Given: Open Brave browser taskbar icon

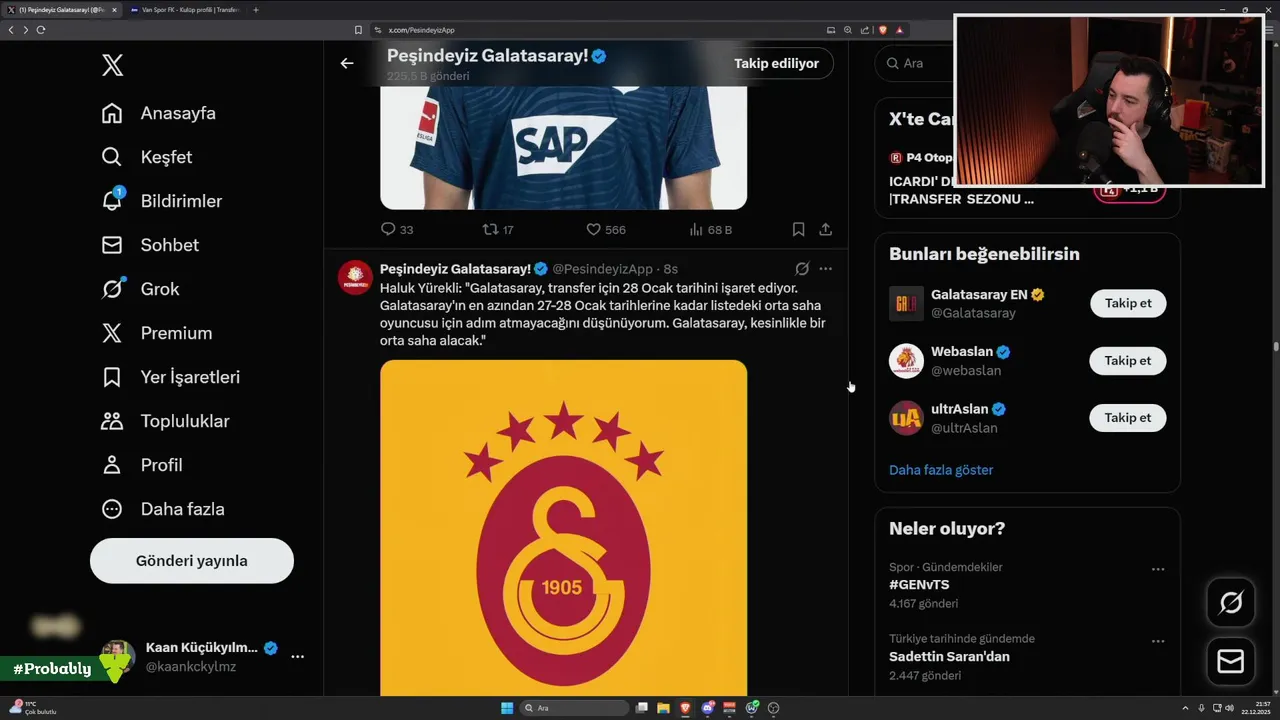Looking at the screenshot, I should (685, 708).
